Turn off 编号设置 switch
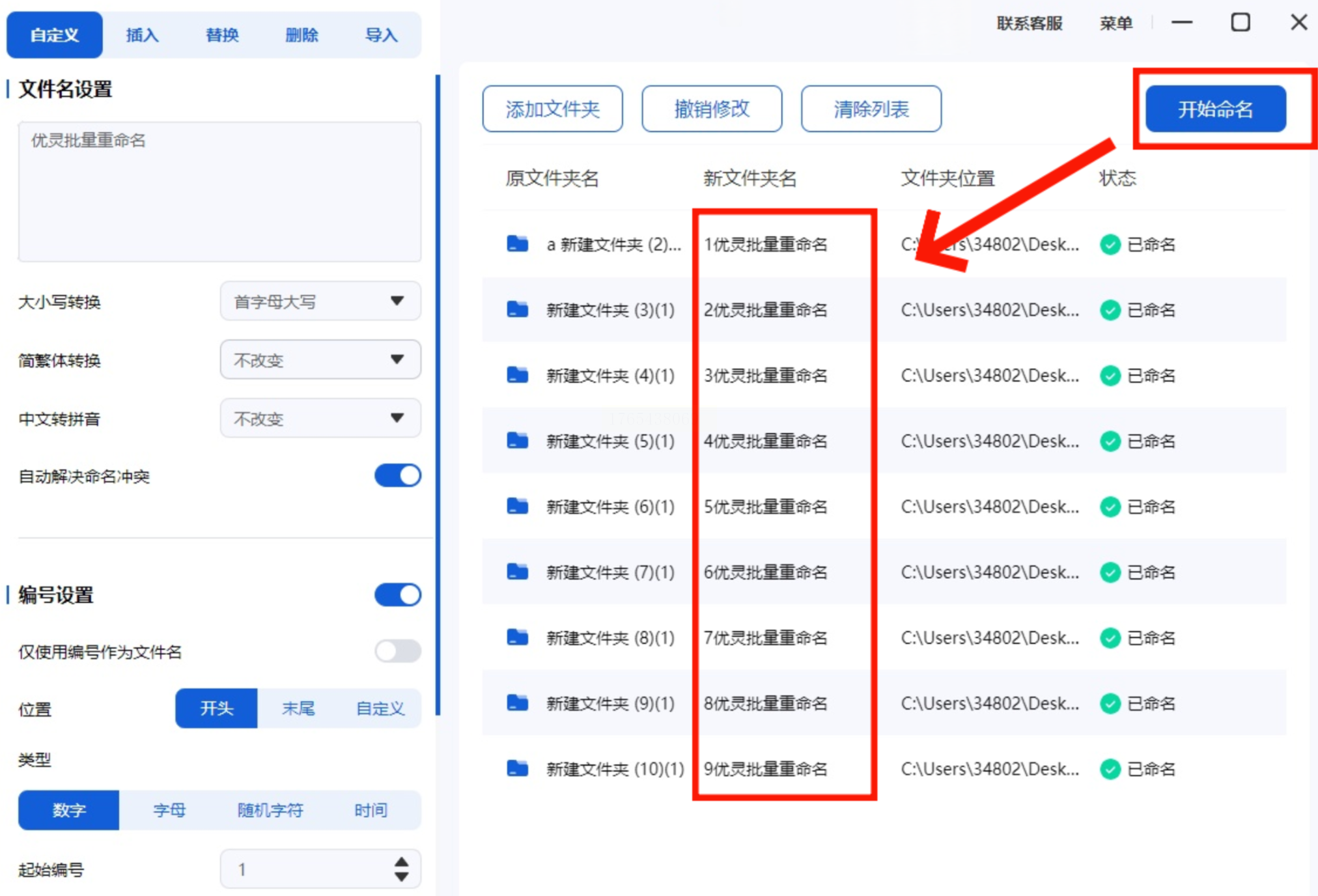 (x=397, y=595)
